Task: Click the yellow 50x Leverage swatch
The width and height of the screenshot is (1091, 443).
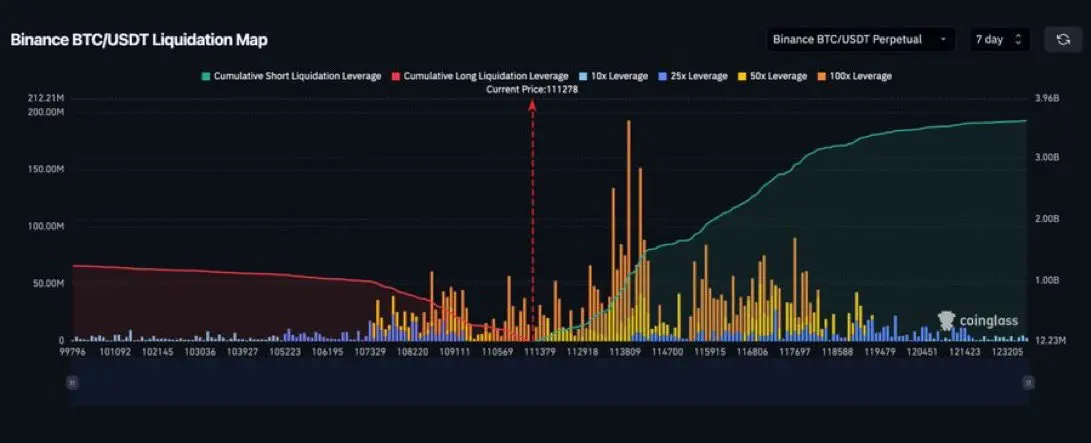Action: (742, 76)
